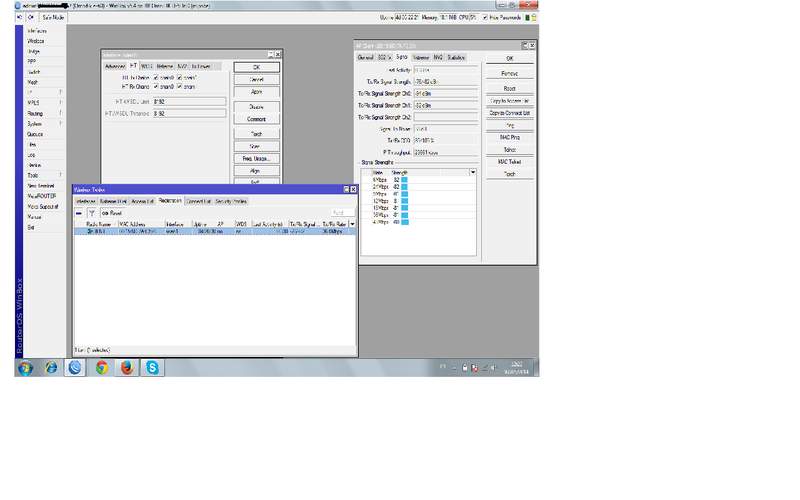The width and height of the screenshot is (800, 500).
Task: Click MAC Ping in AP Client window
Action: point(509,138)
